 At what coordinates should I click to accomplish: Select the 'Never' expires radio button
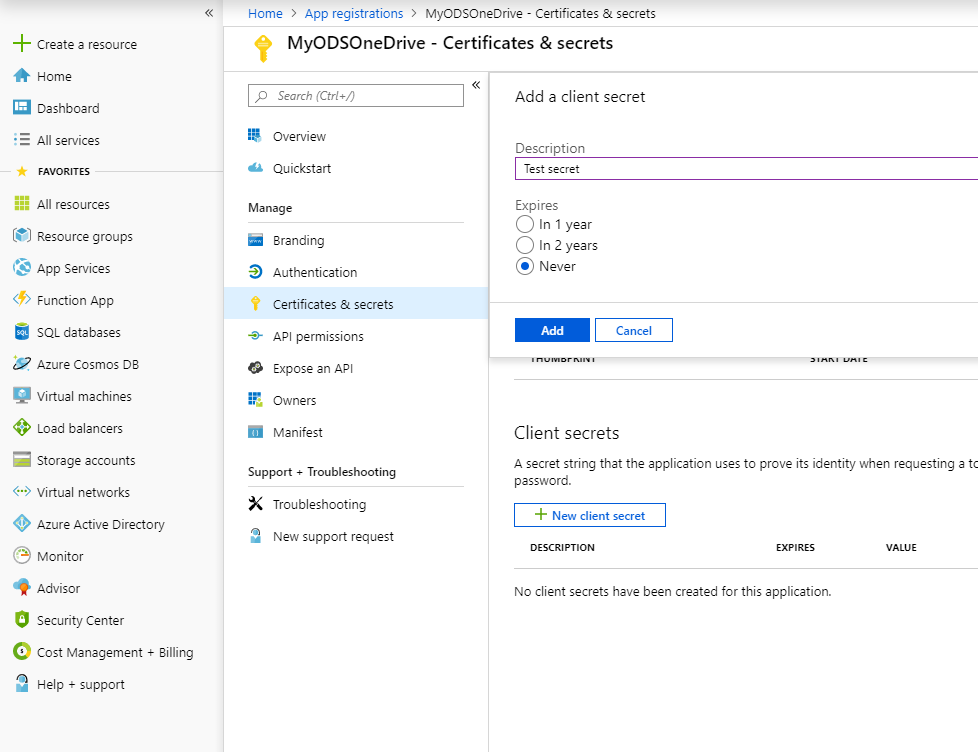pos(525,266)
